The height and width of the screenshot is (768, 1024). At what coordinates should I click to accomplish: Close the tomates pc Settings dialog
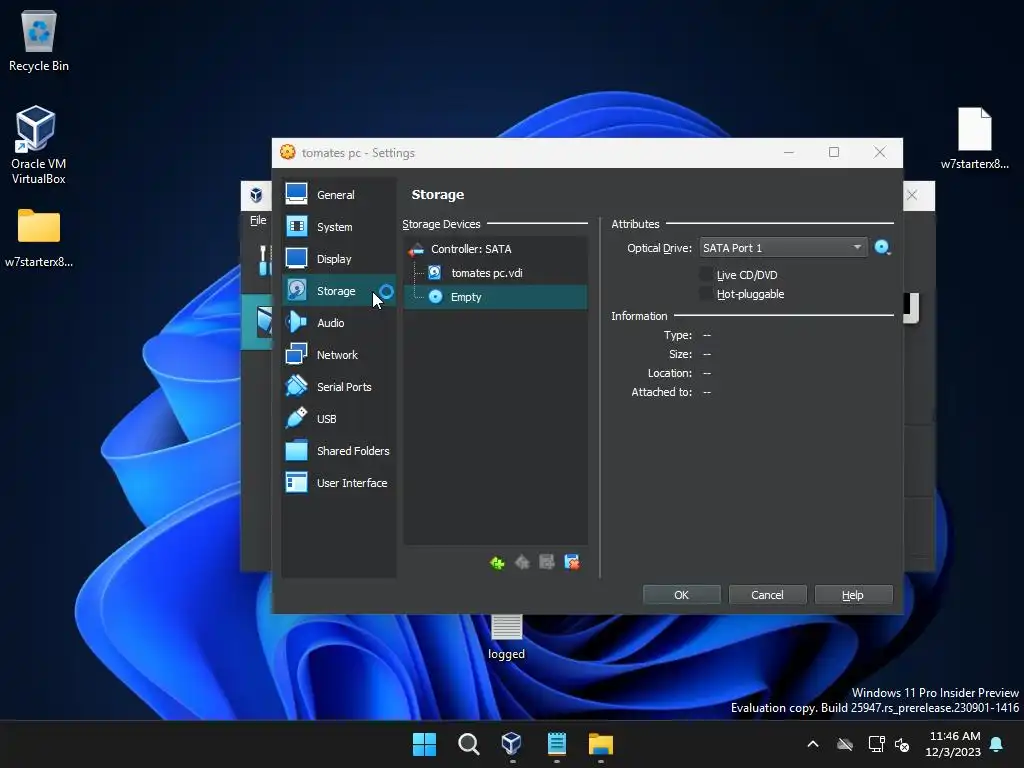tap(880, 152)
